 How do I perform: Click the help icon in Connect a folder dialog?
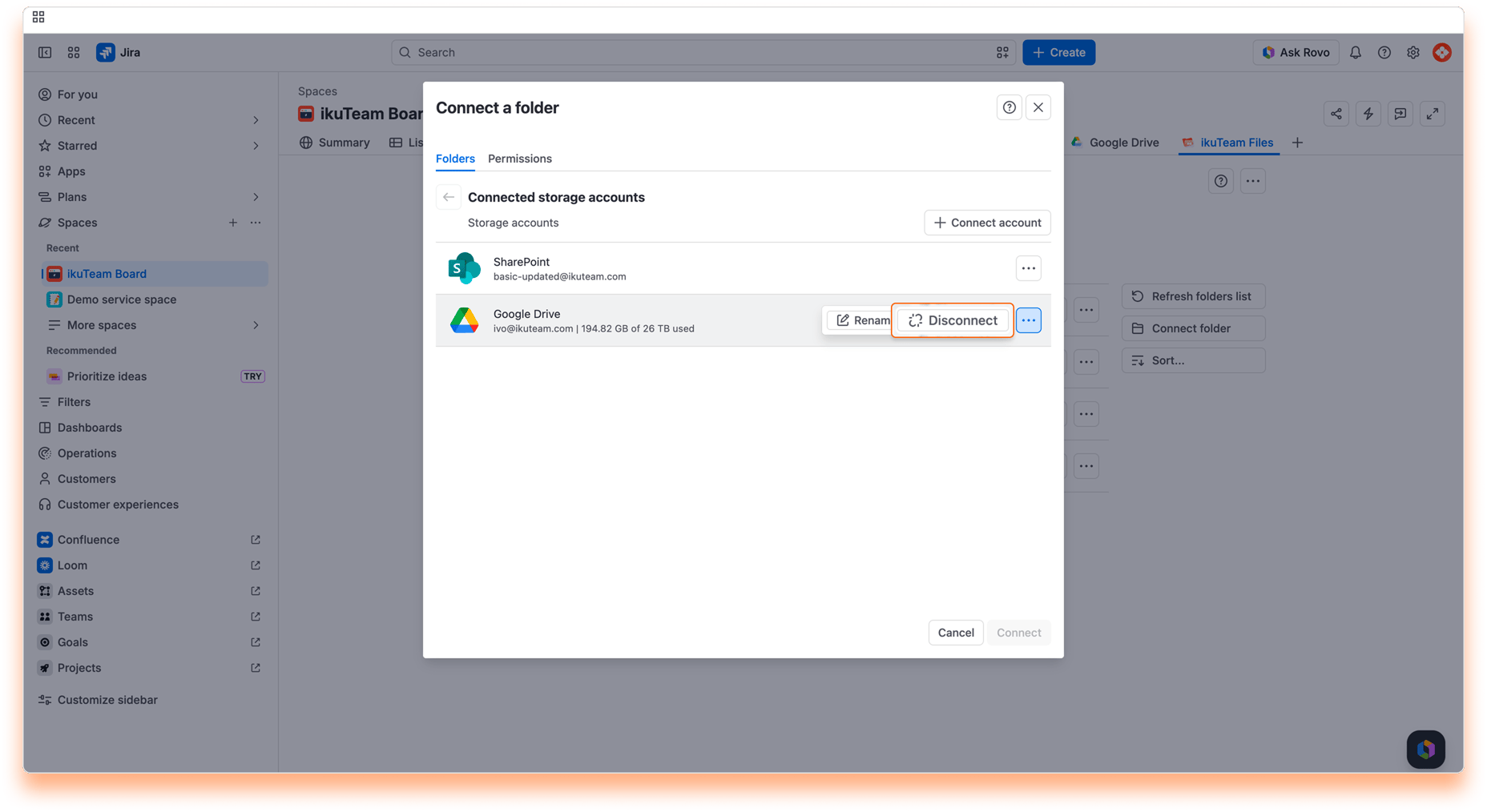(x=1009, y=107)
